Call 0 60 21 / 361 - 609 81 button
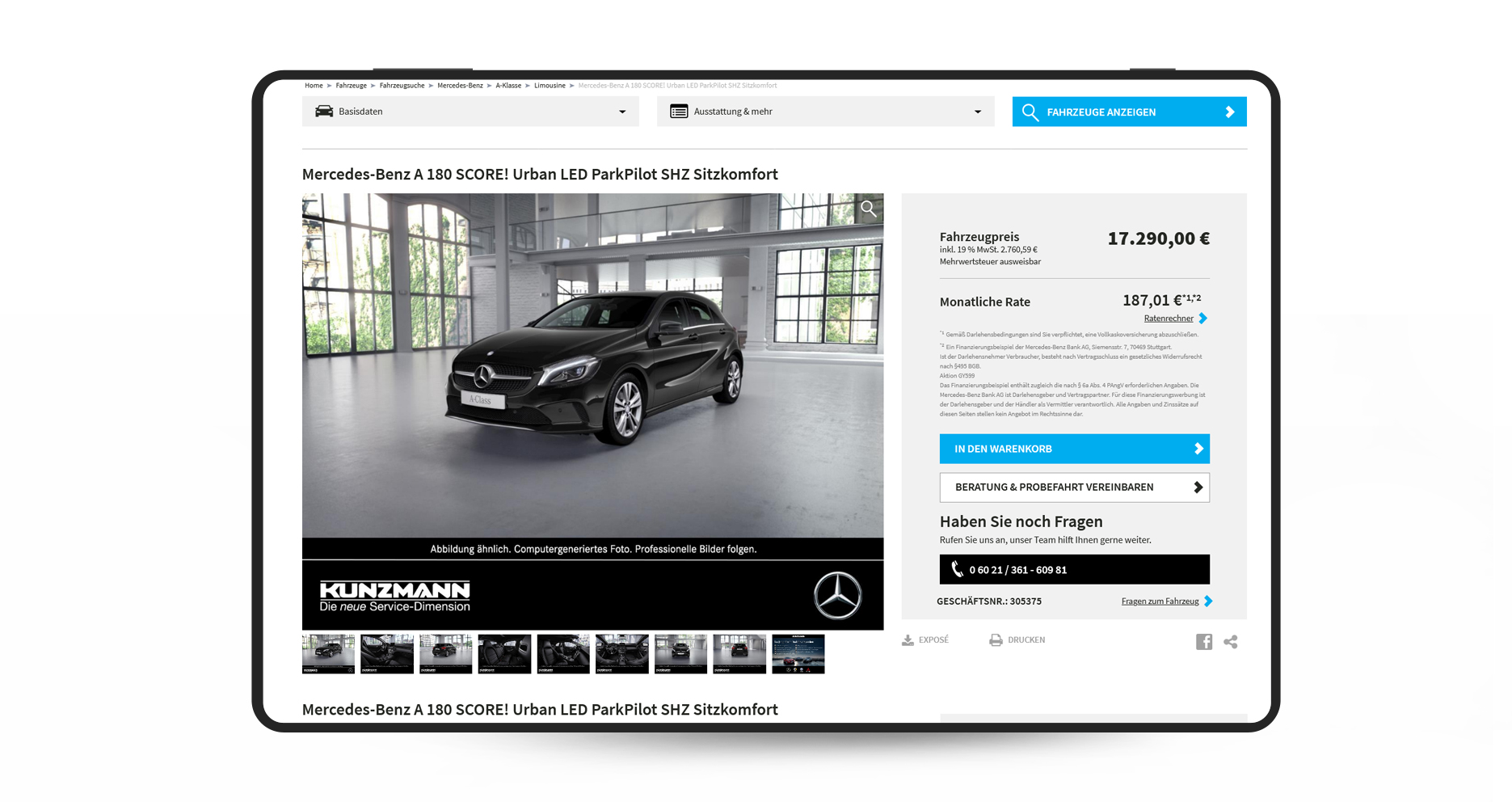Screen dimensions: 1512x802 (1074, 569)
